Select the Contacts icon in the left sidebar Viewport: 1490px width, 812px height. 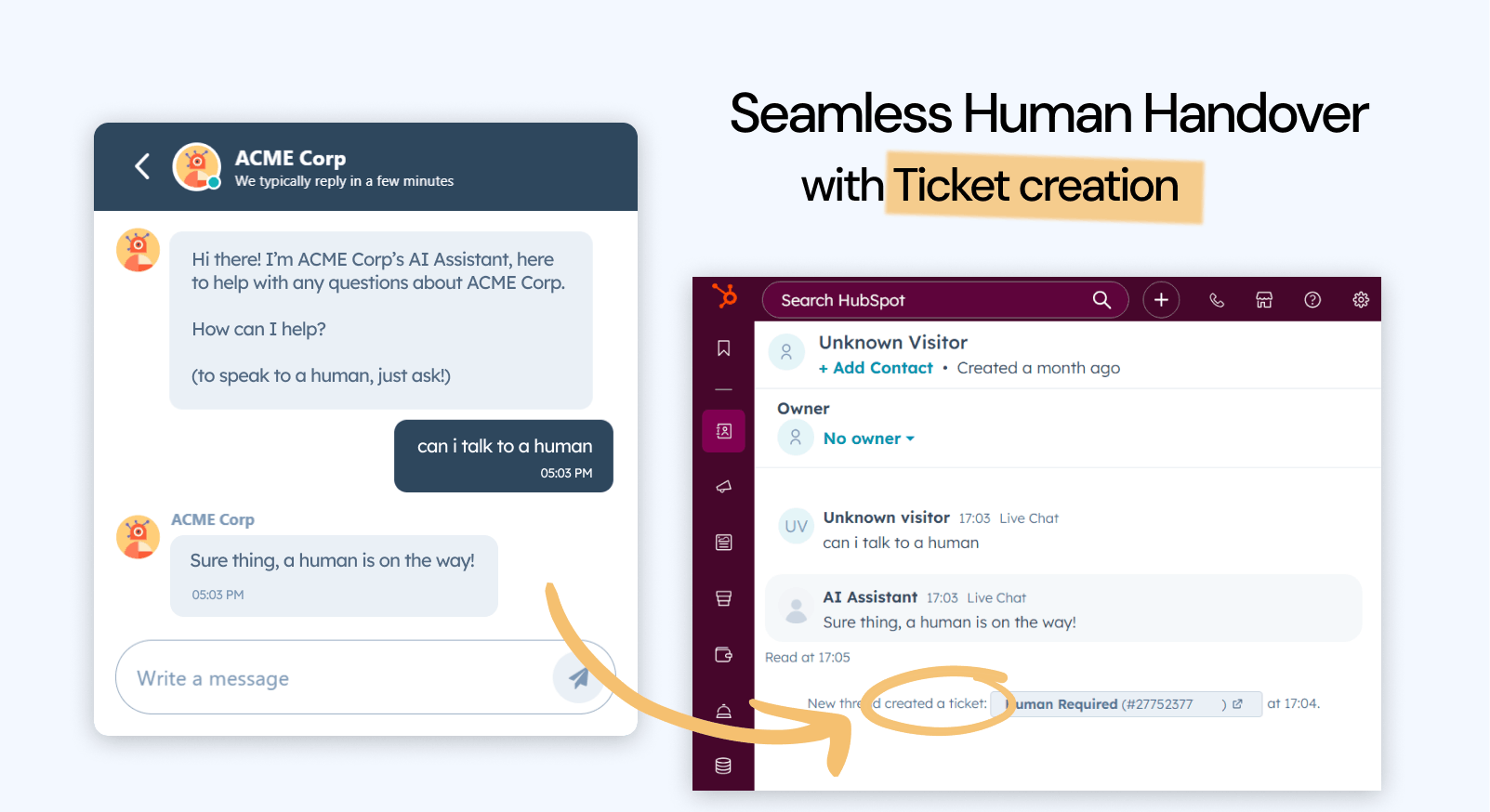[724, 430]
